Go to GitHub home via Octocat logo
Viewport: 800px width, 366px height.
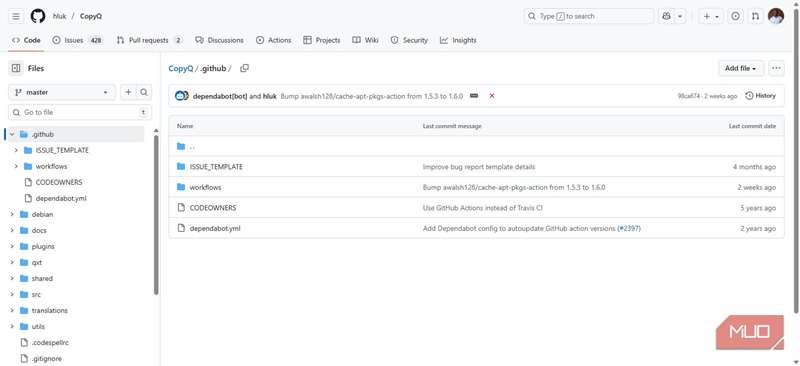[38, 16]
